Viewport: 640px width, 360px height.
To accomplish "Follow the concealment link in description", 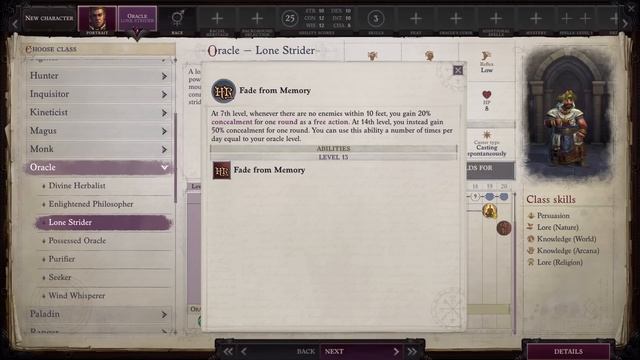I will [232, 122].
